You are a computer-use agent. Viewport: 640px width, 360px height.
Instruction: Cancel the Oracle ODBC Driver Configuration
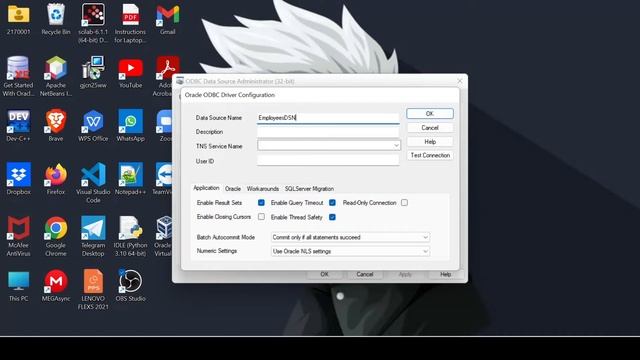[430, 128]
